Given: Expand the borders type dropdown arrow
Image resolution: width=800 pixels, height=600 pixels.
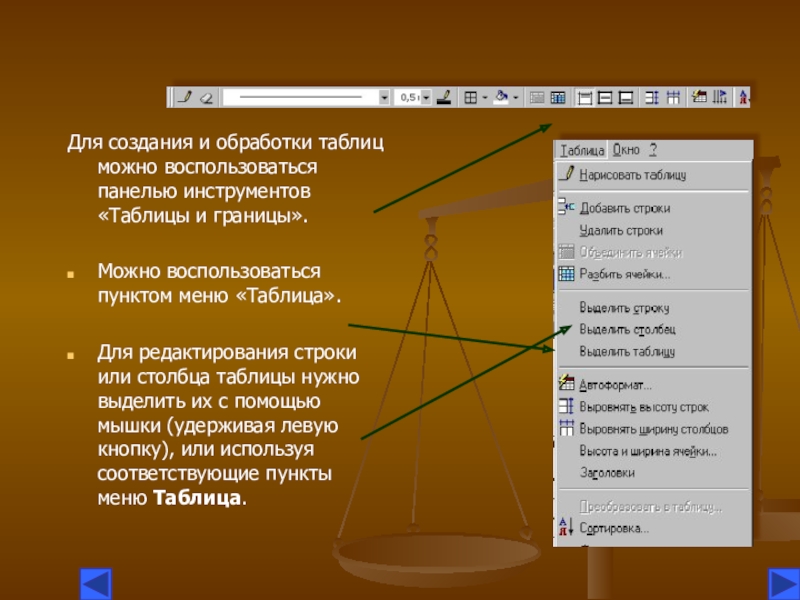Looking at the screenshot, I should click(484, 97).
